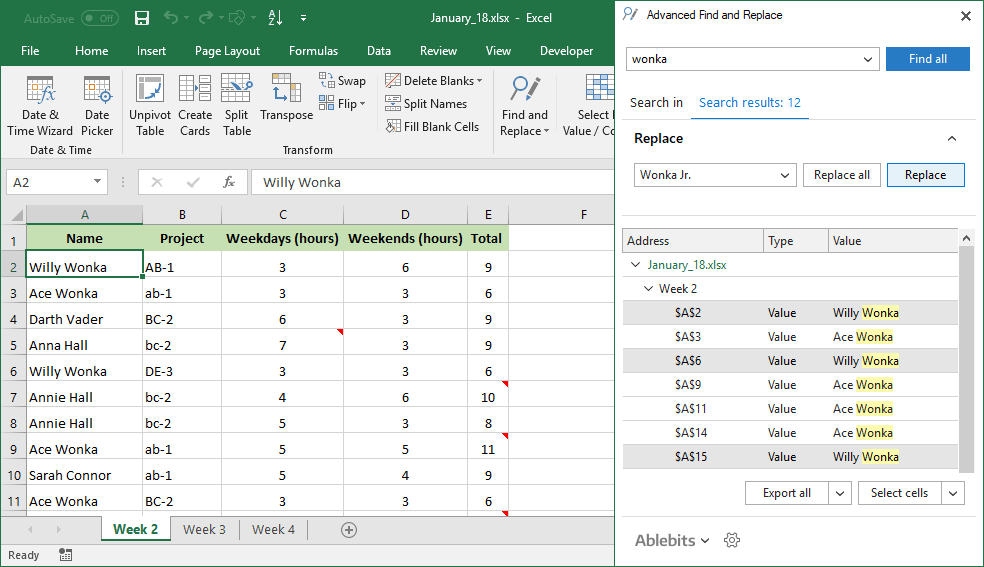Screen dimensions: 984x567
Task: Add a new sheet with plus icon
Action: [349, 530]
